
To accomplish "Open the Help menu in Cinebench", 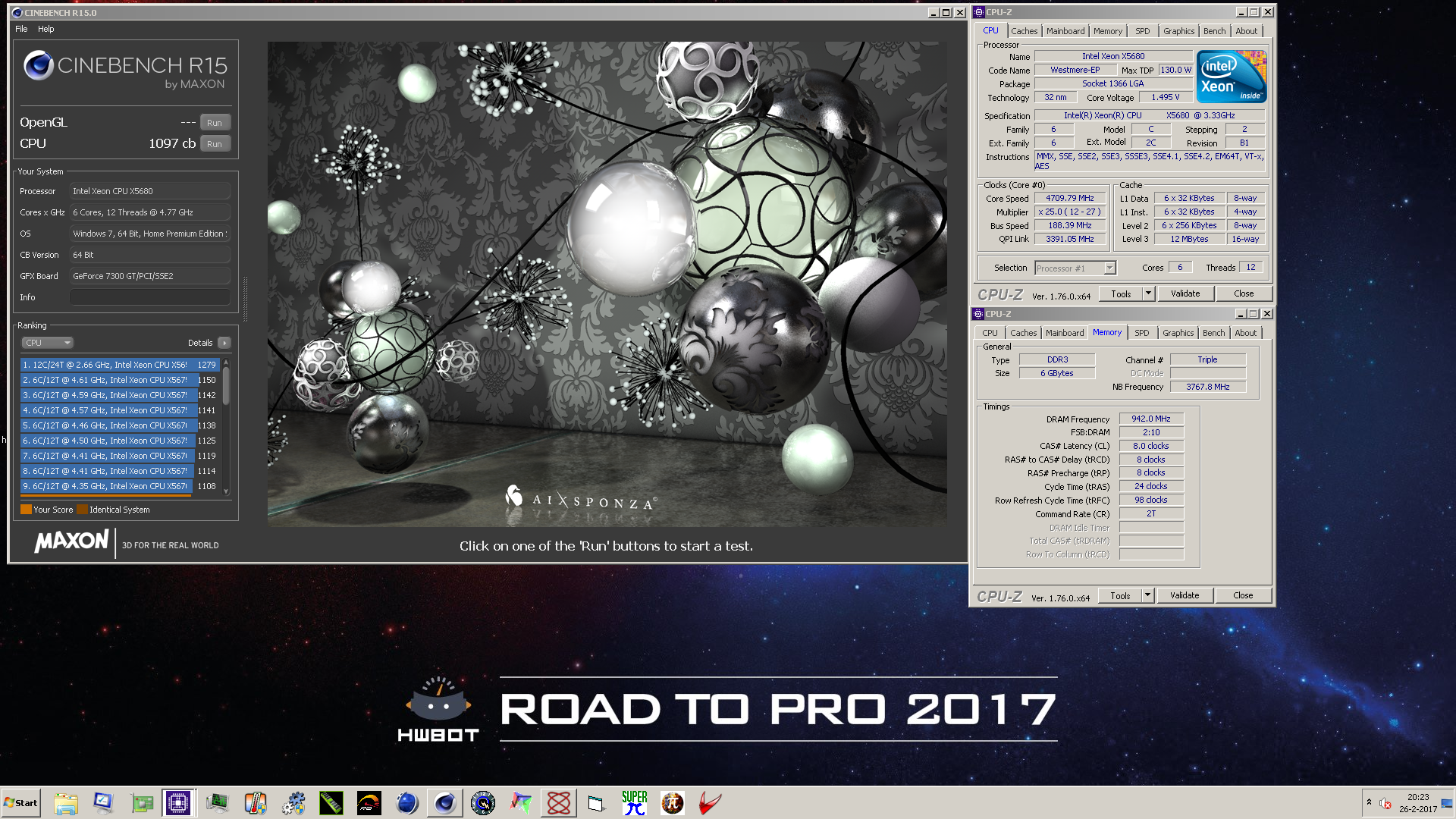I will [46, 29].
